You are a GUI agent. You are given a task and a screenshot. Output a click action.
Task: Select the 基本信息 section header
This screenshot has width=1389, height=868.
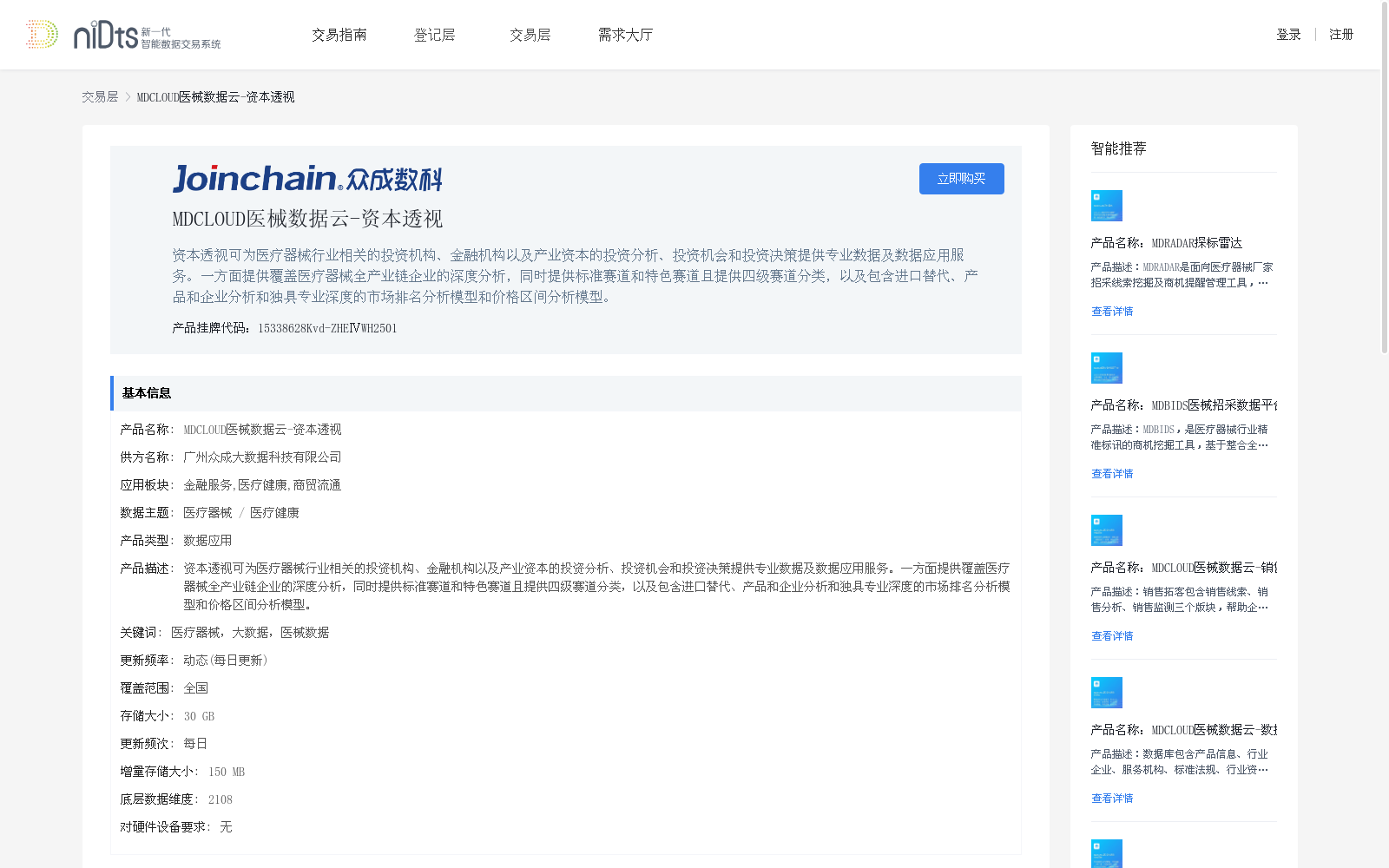tap(565, 393)
